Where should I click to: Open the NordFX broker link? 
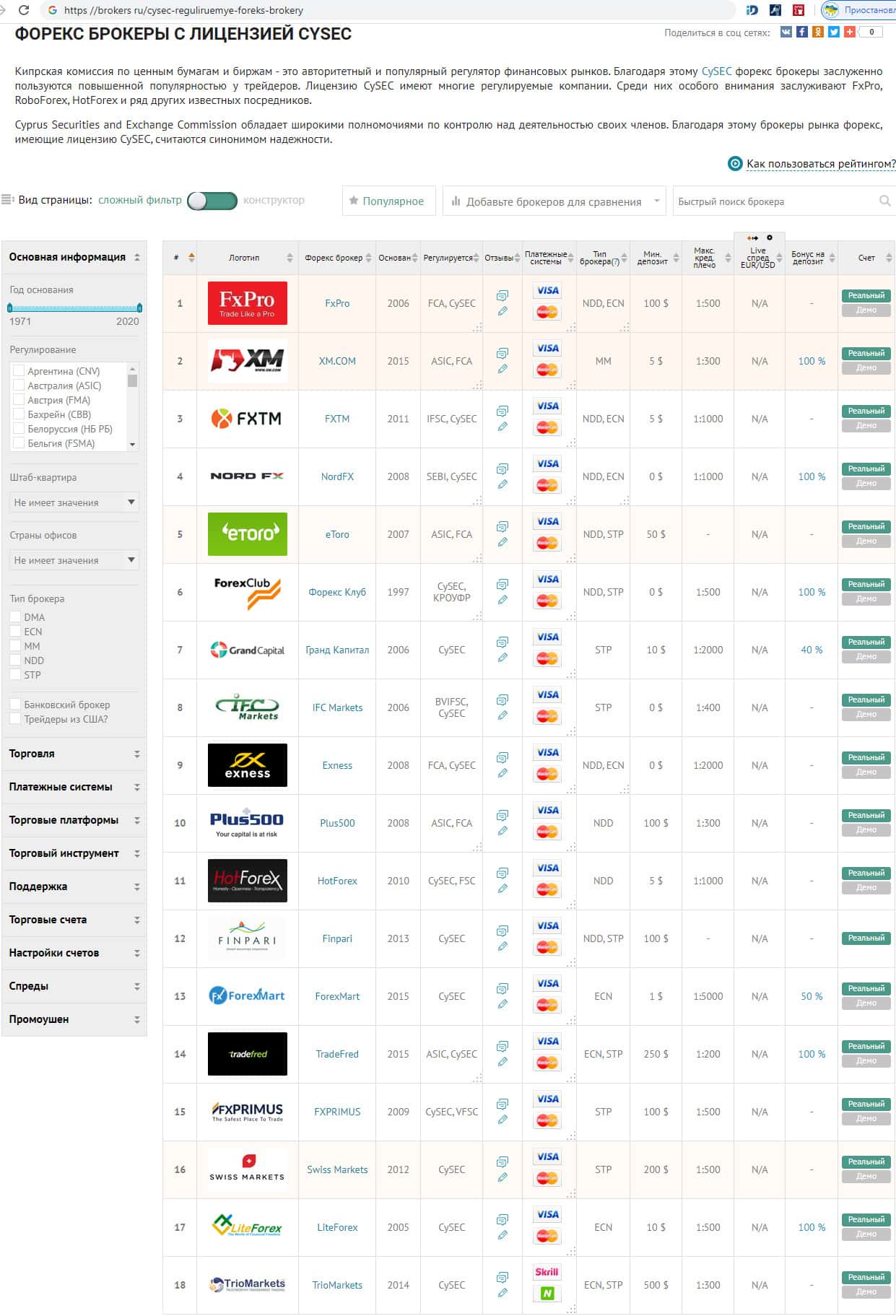(x=337, y=476)
